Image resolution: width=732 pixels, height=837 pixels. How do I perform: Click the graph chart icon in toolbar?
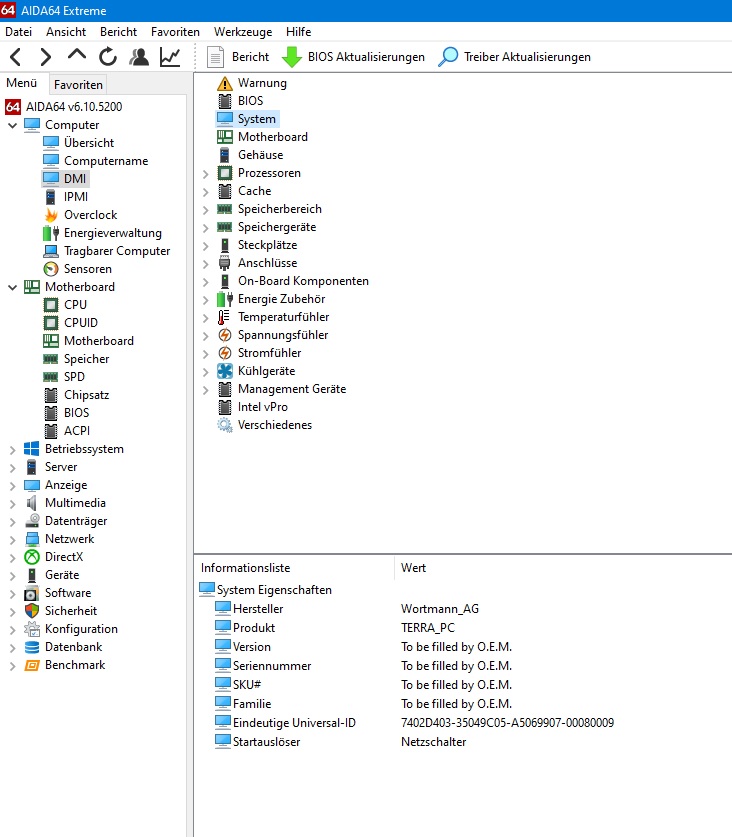[170, 57]
